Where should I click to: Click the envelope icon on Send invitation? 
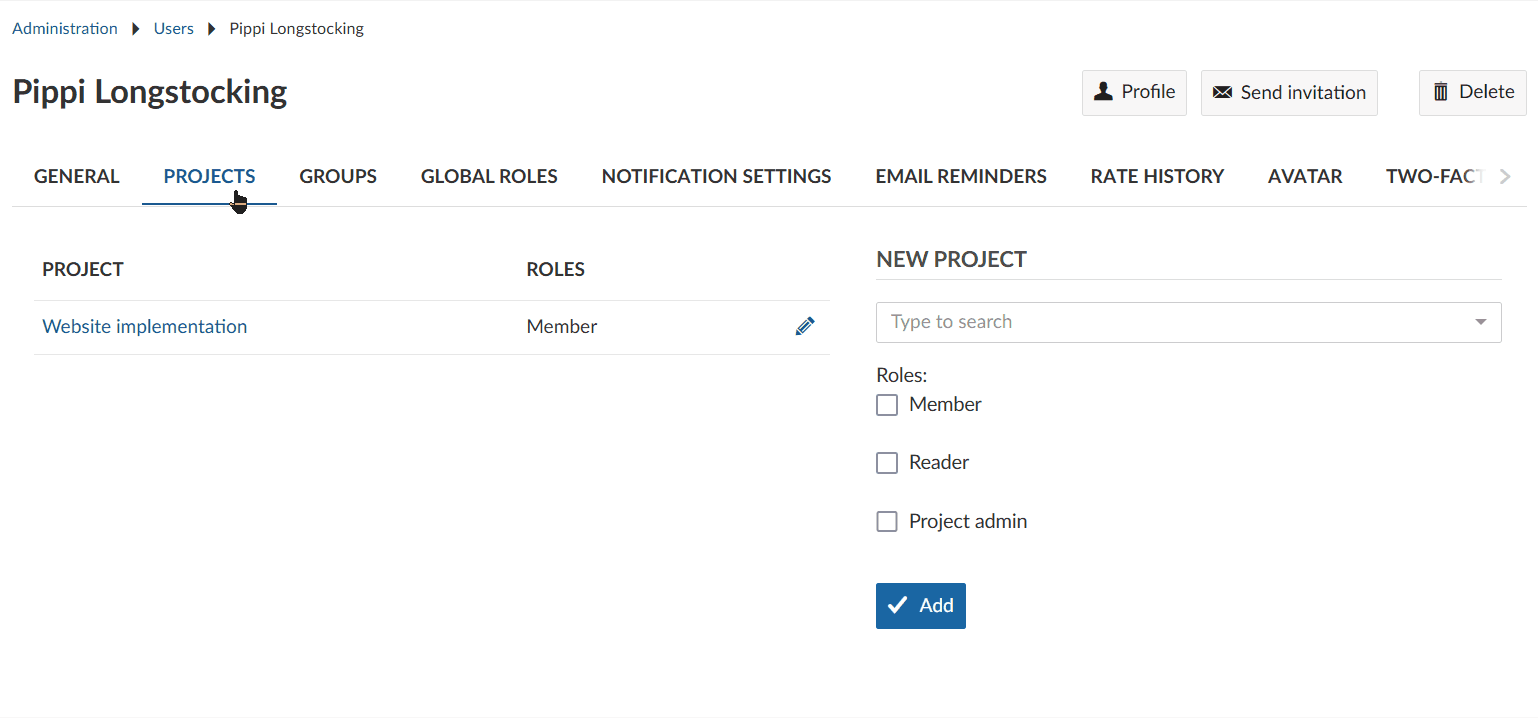tap(1221, 91)
